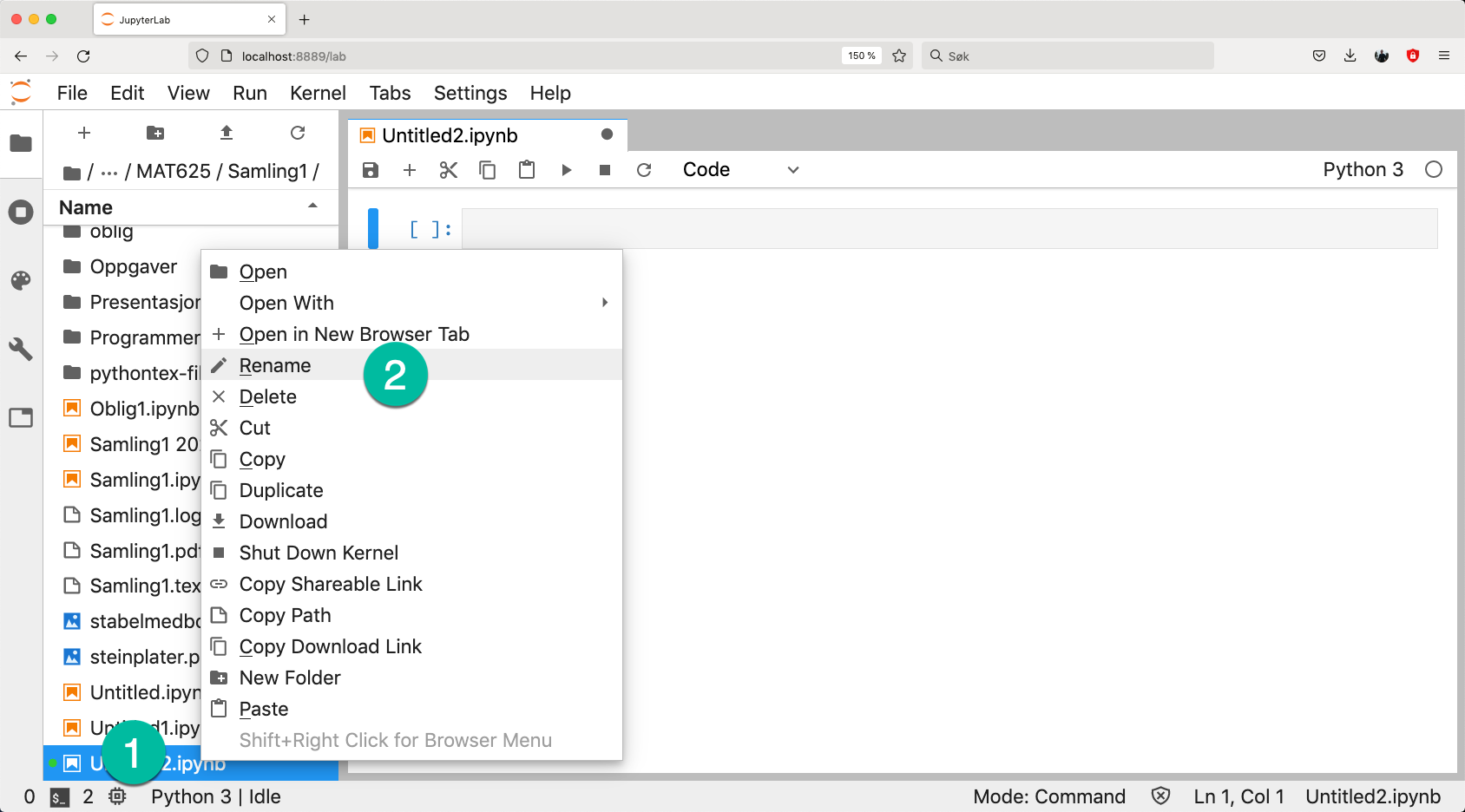Open the Running Terminals and Kernels sidebar
1465x812 pixels.
point(21,212)
